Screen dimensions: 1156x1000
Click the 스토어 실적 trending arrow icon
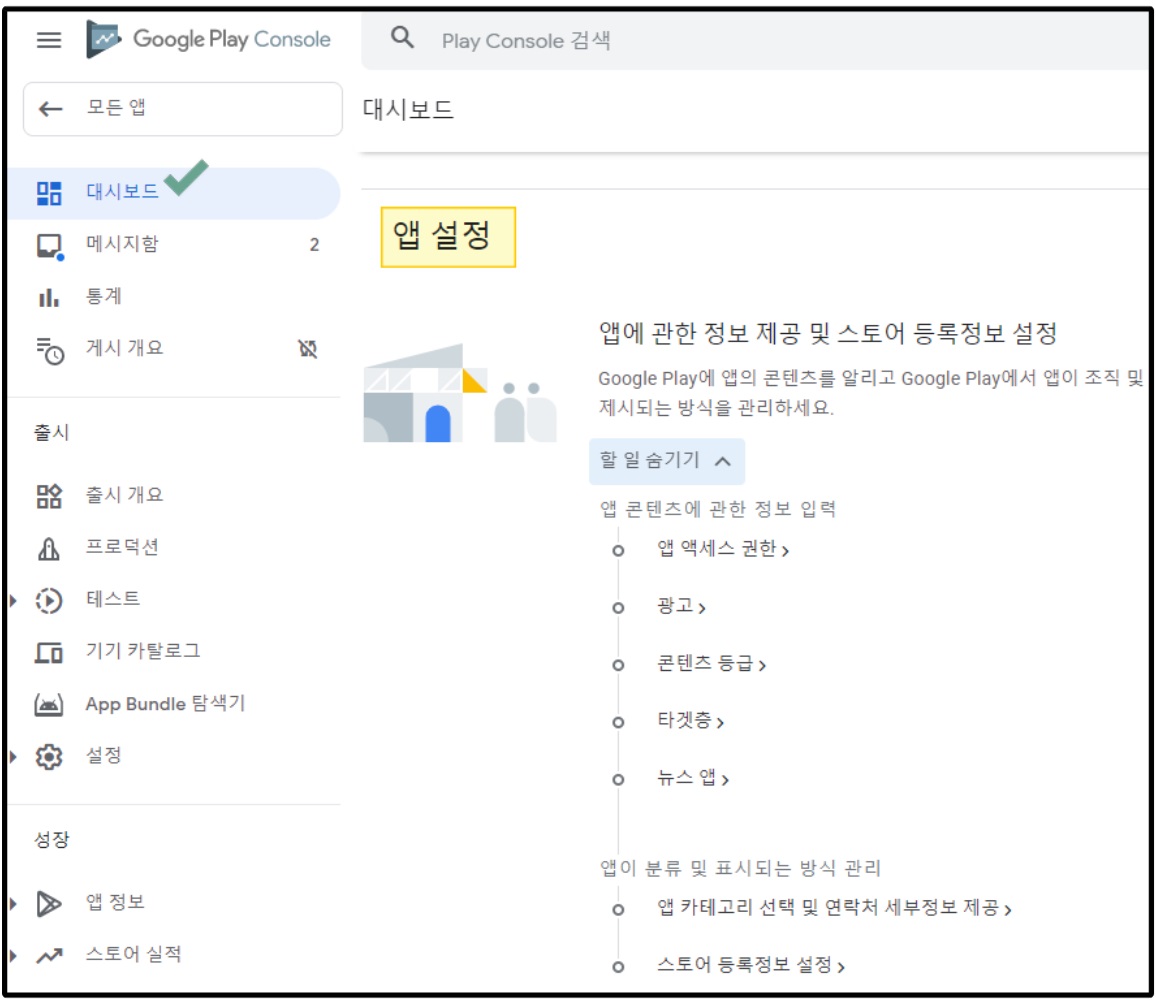(49, 956)
